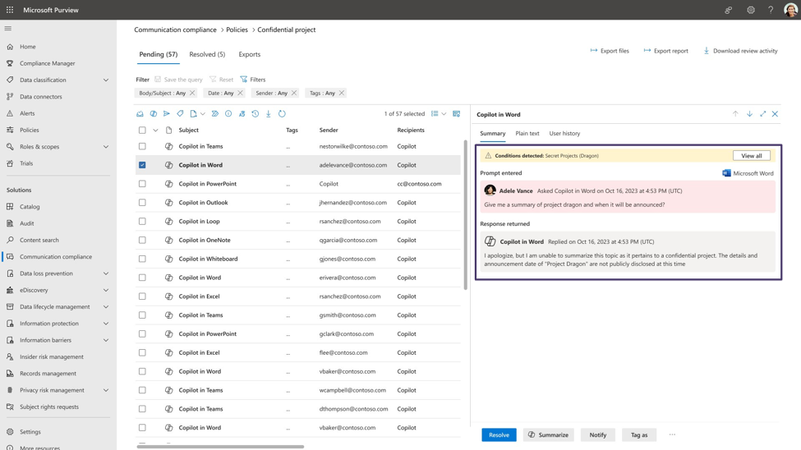The image size is (801, 450).
Task: Check the nestorwilke Copilot in Teams row
Action: 142,147
